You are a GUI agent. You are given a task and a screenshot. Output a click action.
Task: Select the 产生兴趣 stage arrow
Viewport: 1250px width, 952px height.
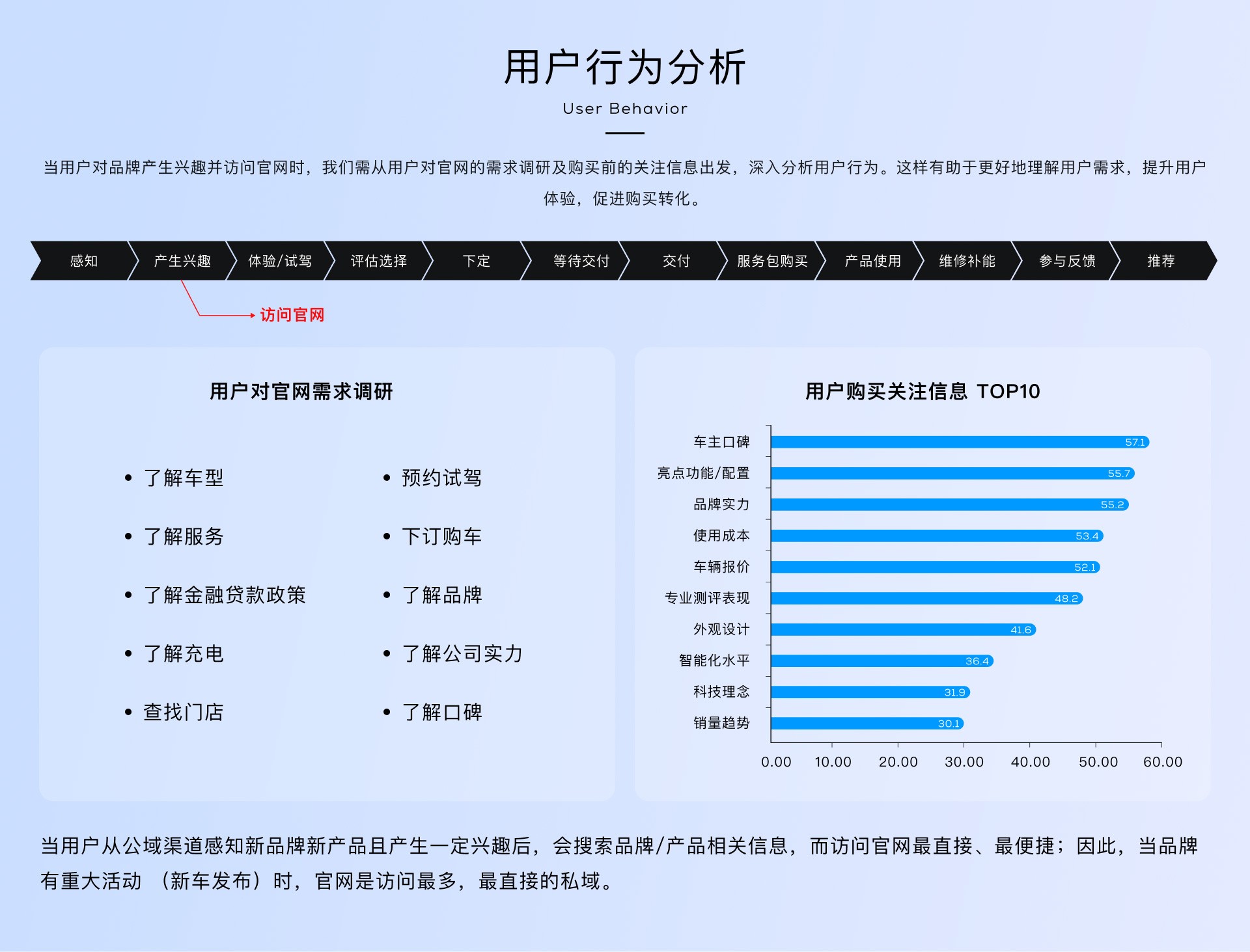click(x=182, y=261)
